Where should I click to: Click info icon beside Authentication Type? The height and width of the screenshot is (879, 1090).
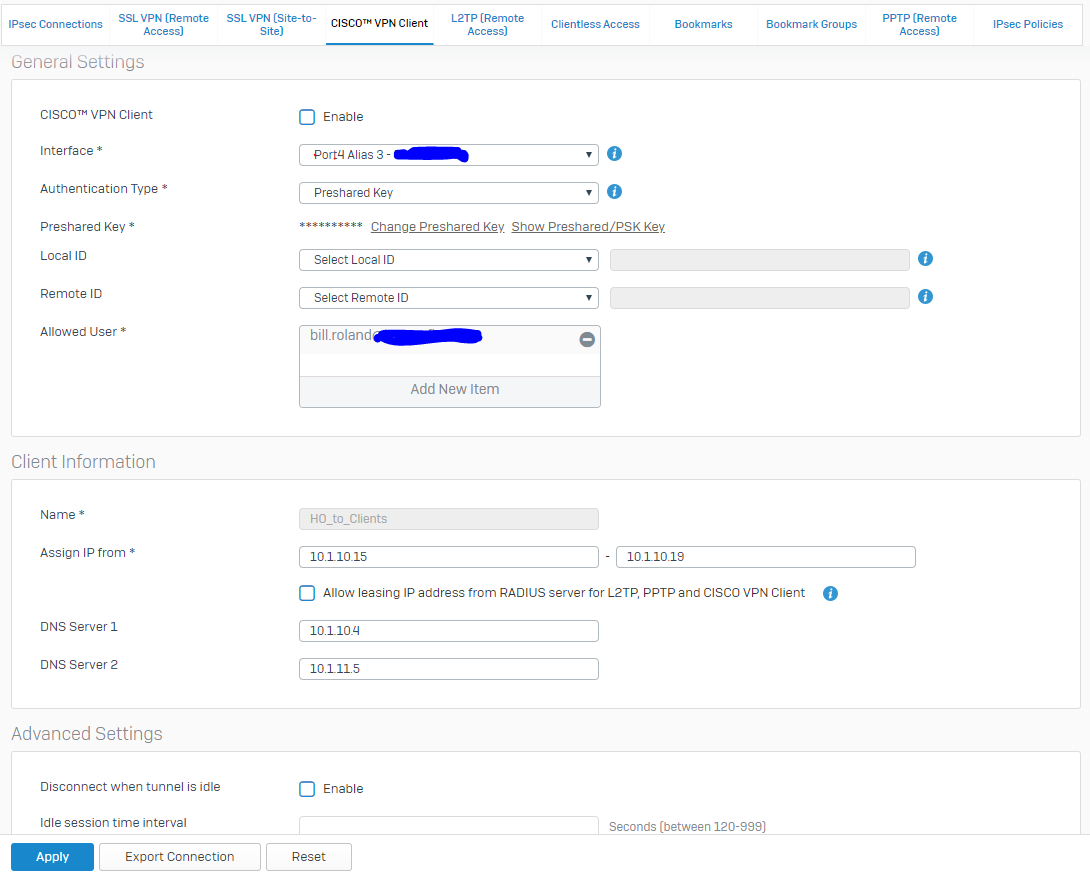pos(615,192)
